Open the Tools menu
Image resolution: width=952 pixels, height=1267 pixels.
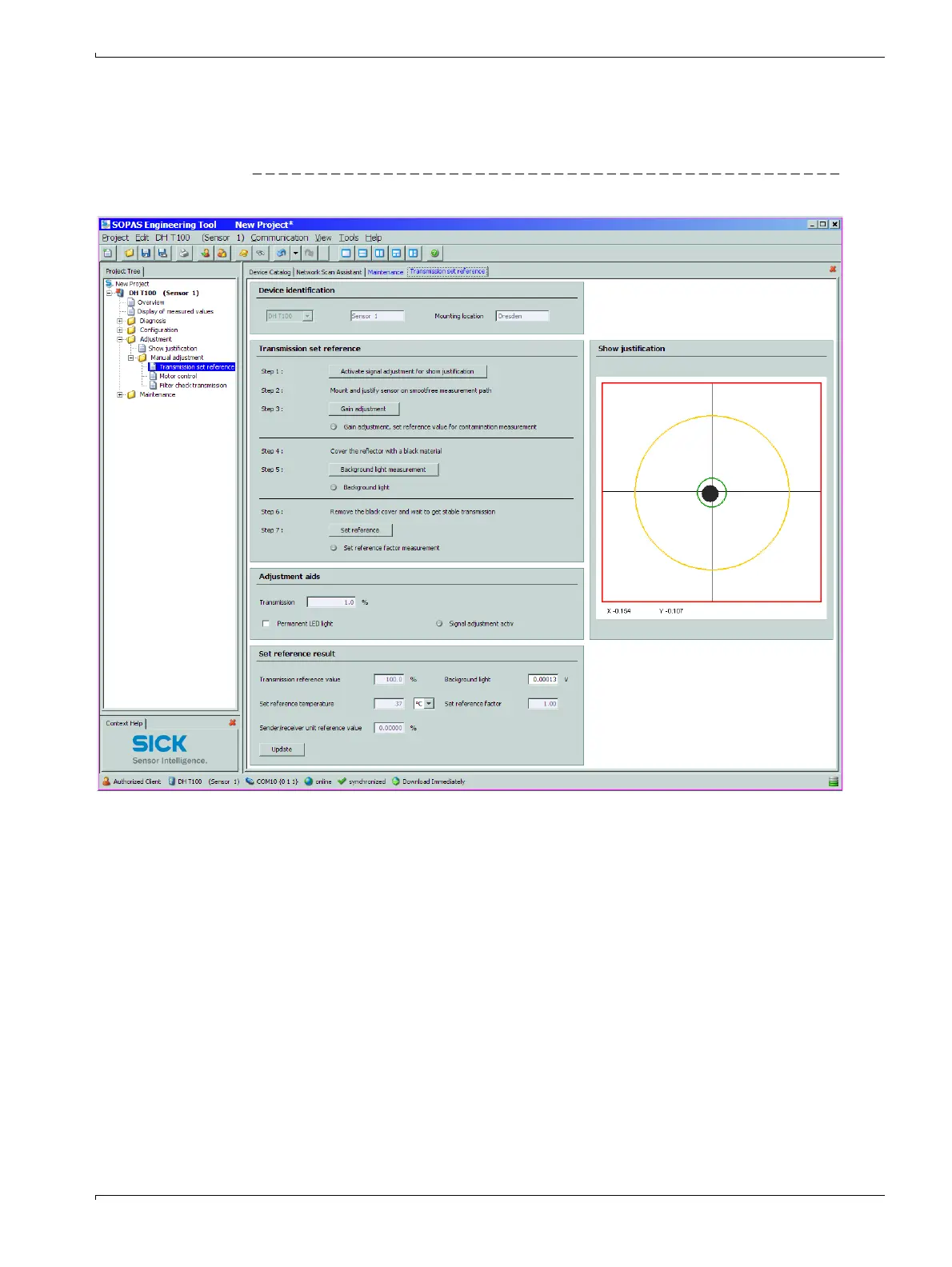pos(349,238)
